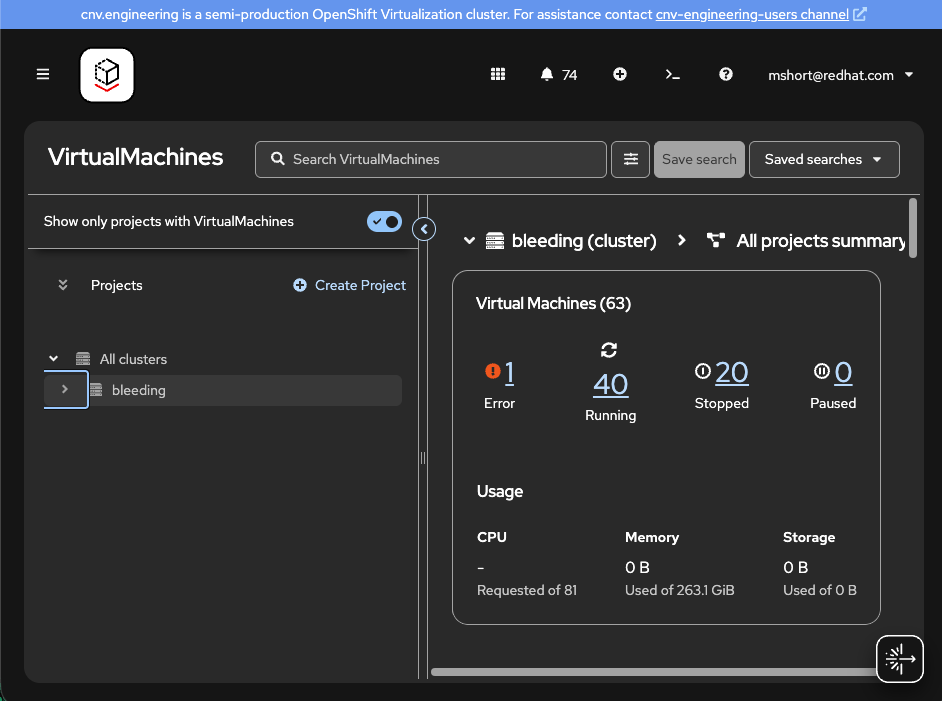
Task: Click the 40 Running VMs count
Action: 610,384
